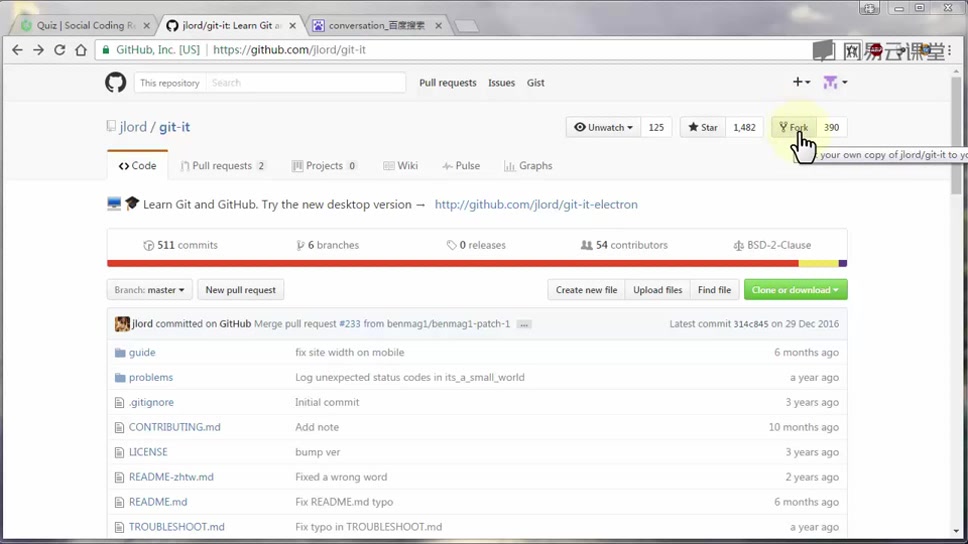Switch to the conversation browser tab
Viewport: 968px width, 544px height.
click(377, 25)
